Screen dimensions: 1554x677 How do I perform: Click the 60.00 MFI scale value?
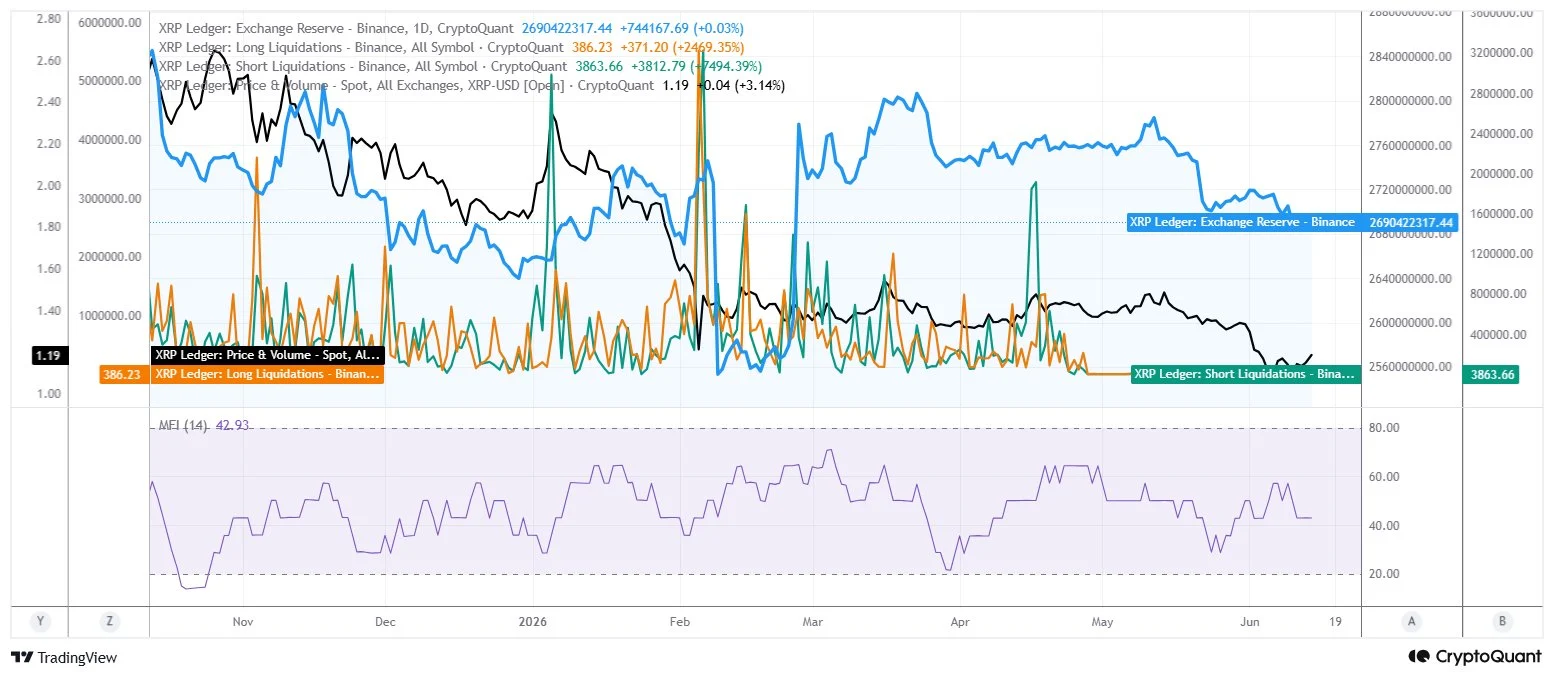tap(1384, 477)
